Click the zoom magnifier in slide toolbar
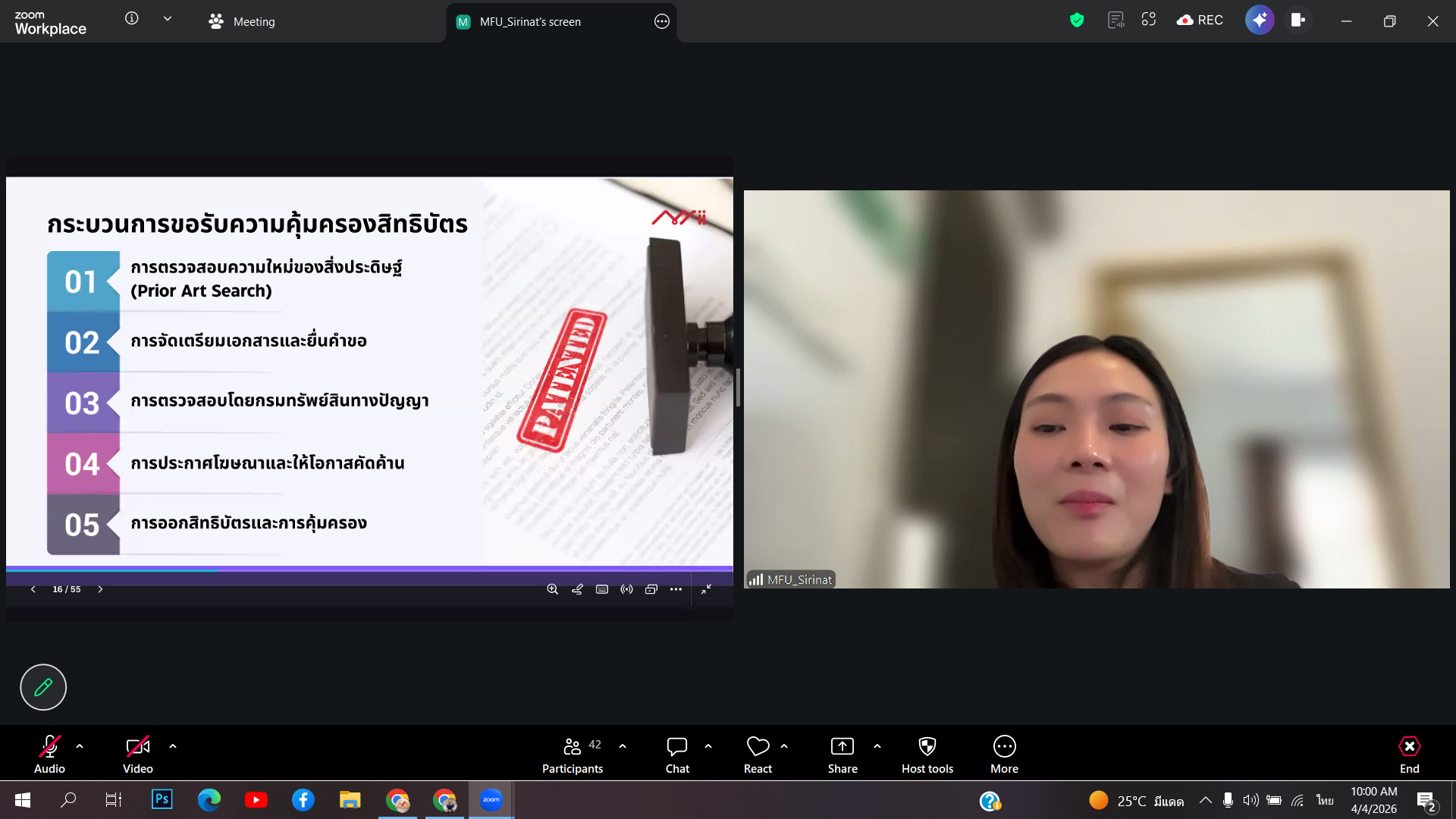Screen dimensions: 1456x819 (552, 589)
